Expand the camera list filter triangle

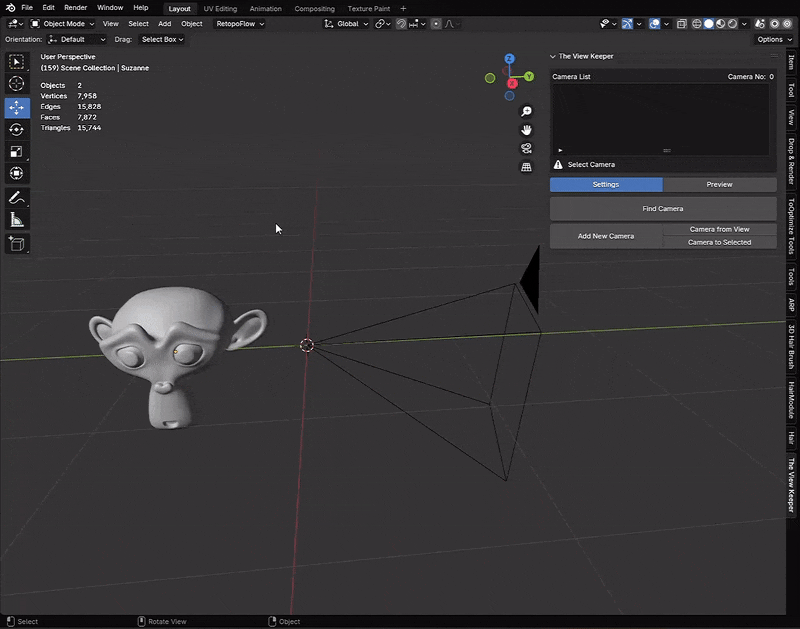(x=560, y=150)
